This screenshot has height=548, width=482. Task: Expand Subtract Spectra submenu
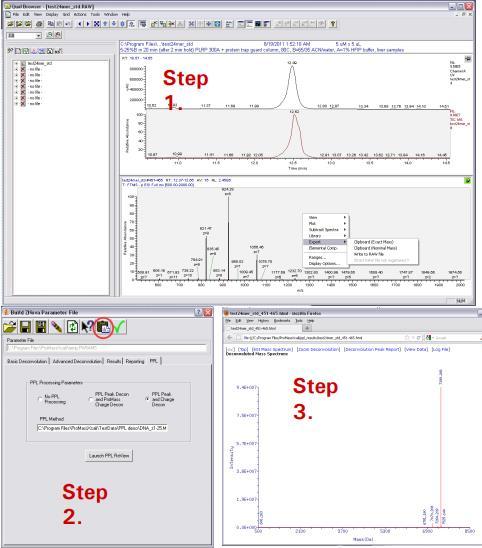pos(325,230)
